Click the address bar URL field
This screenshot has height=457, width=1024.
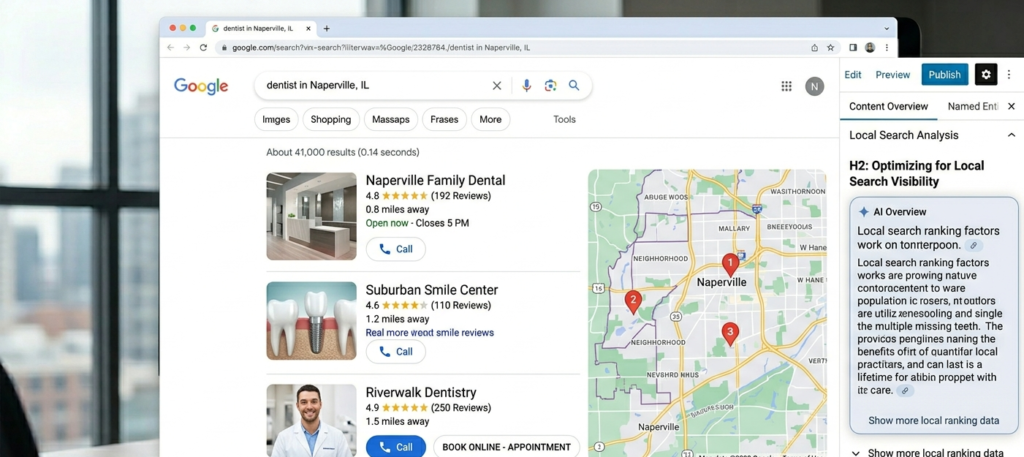tap(511, 48)
